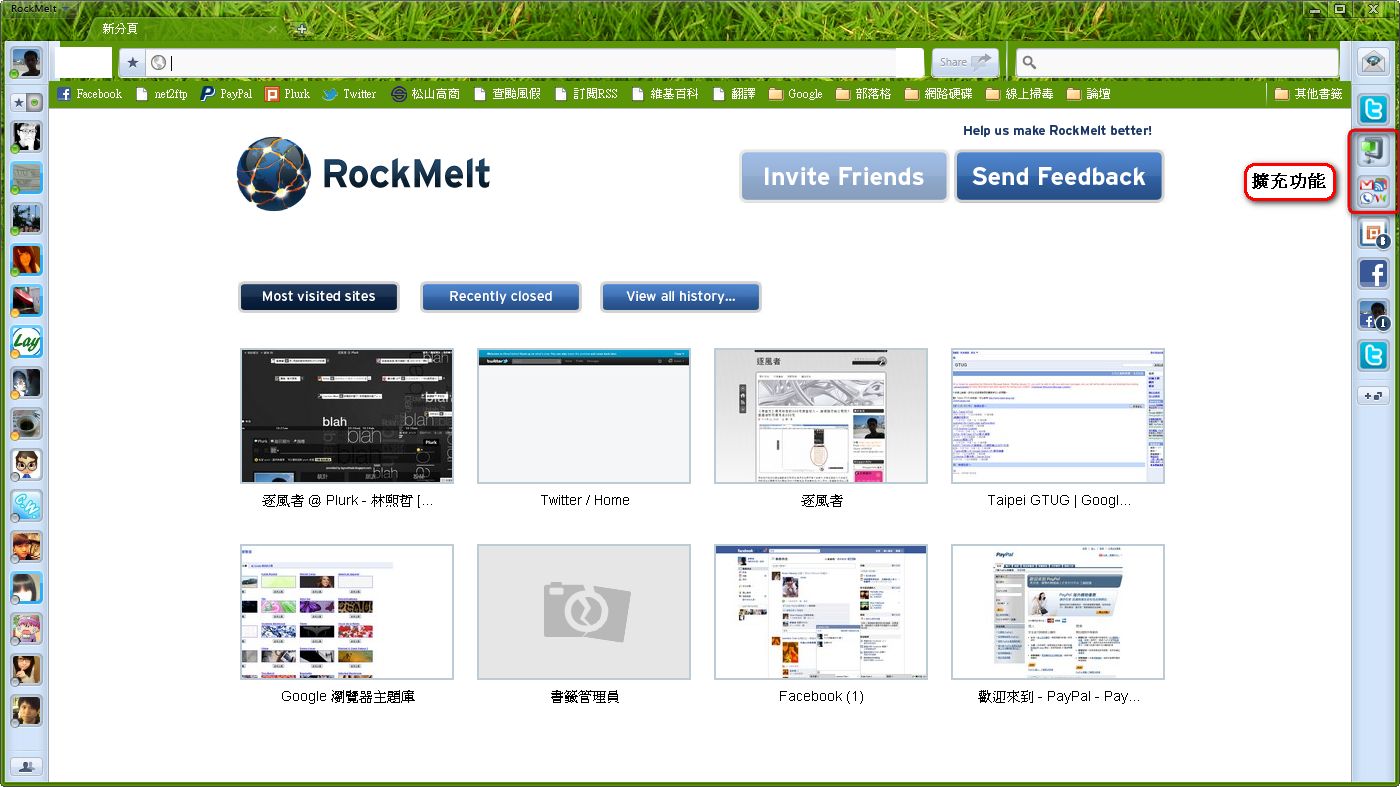Expand the 其他書籤 folder
This screenshot has height=787, width=1400.
click(x=1308, y=94)
